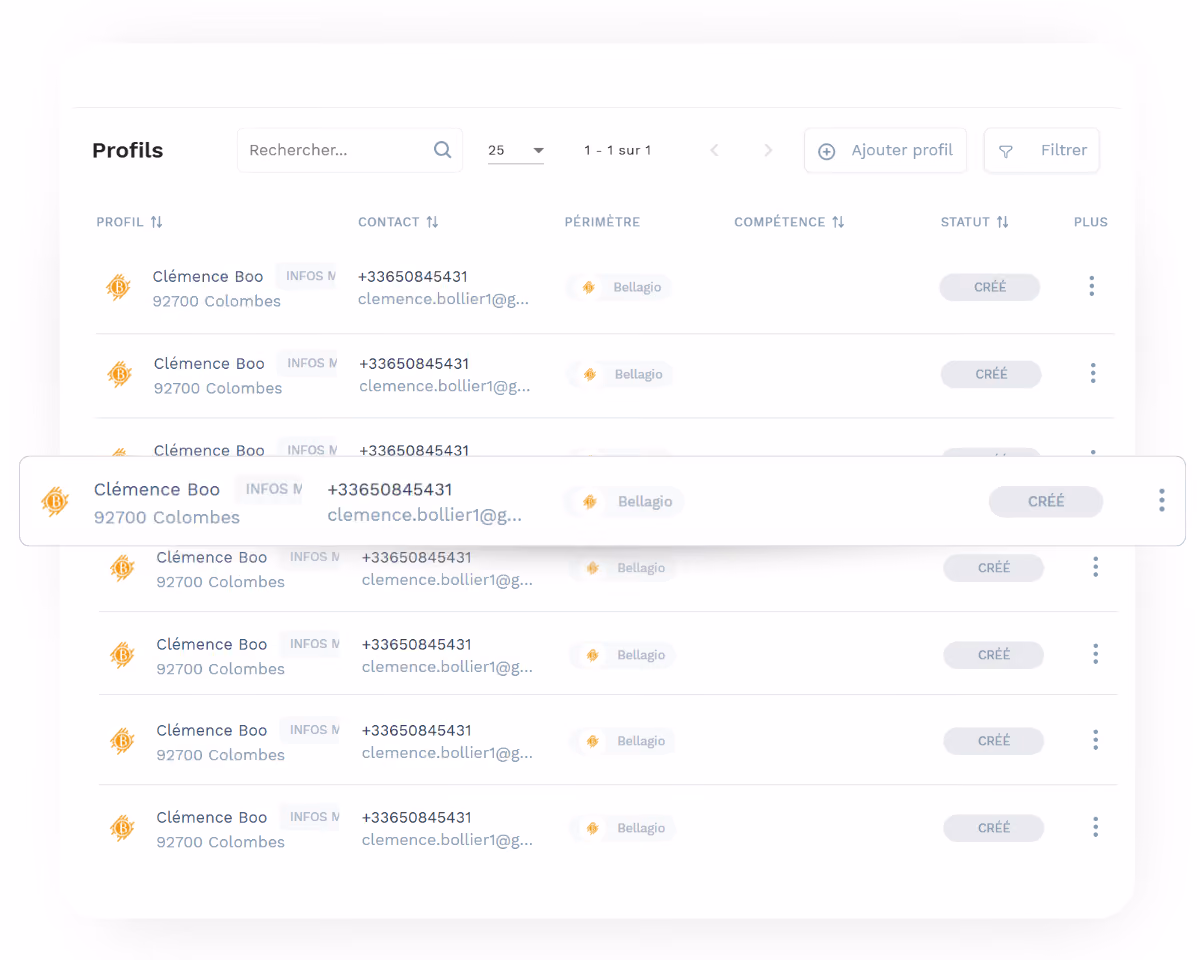
Task: Open three-dot menu of first profile row
Action: click(x=1091, y=286)
